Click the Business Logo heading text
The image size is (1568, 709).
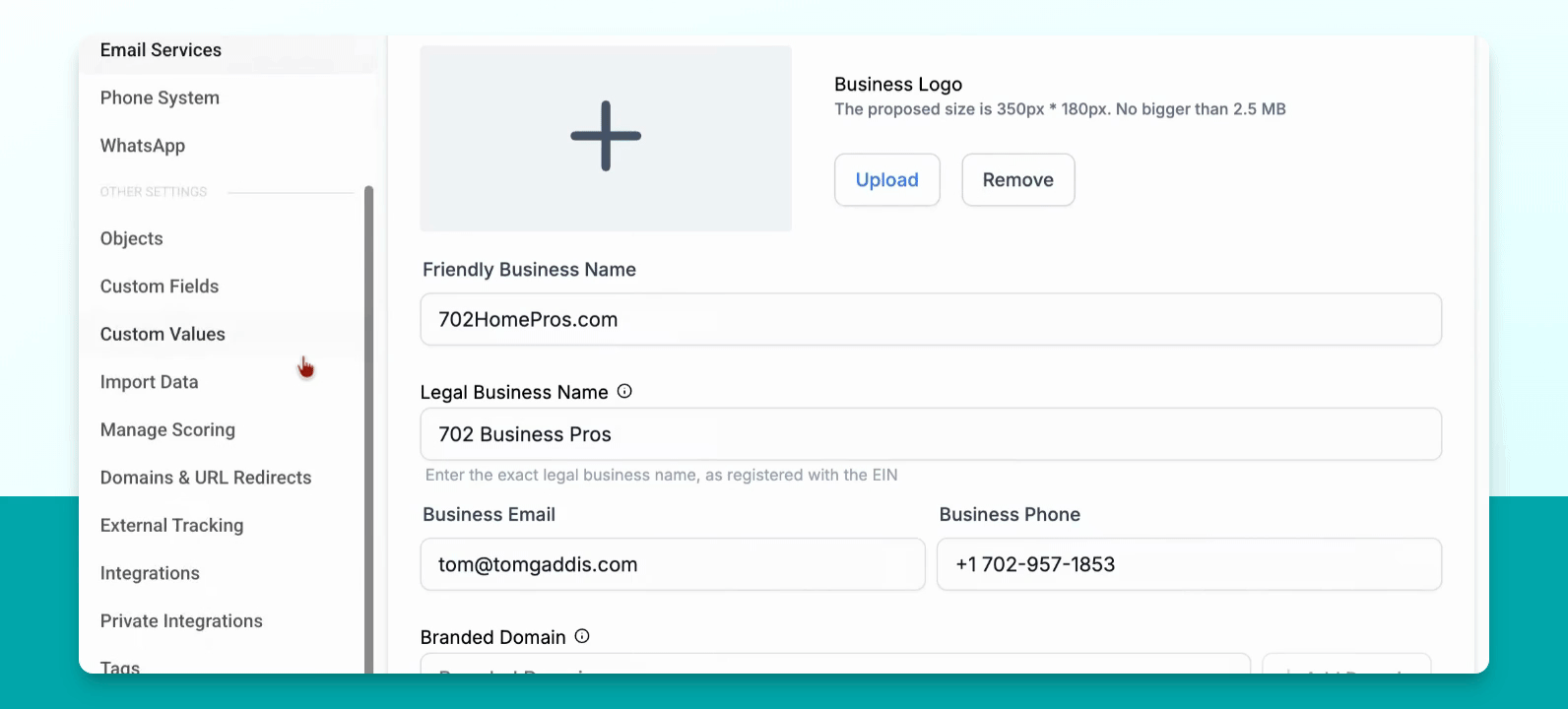pyautogui.click(x=898, y=85)
